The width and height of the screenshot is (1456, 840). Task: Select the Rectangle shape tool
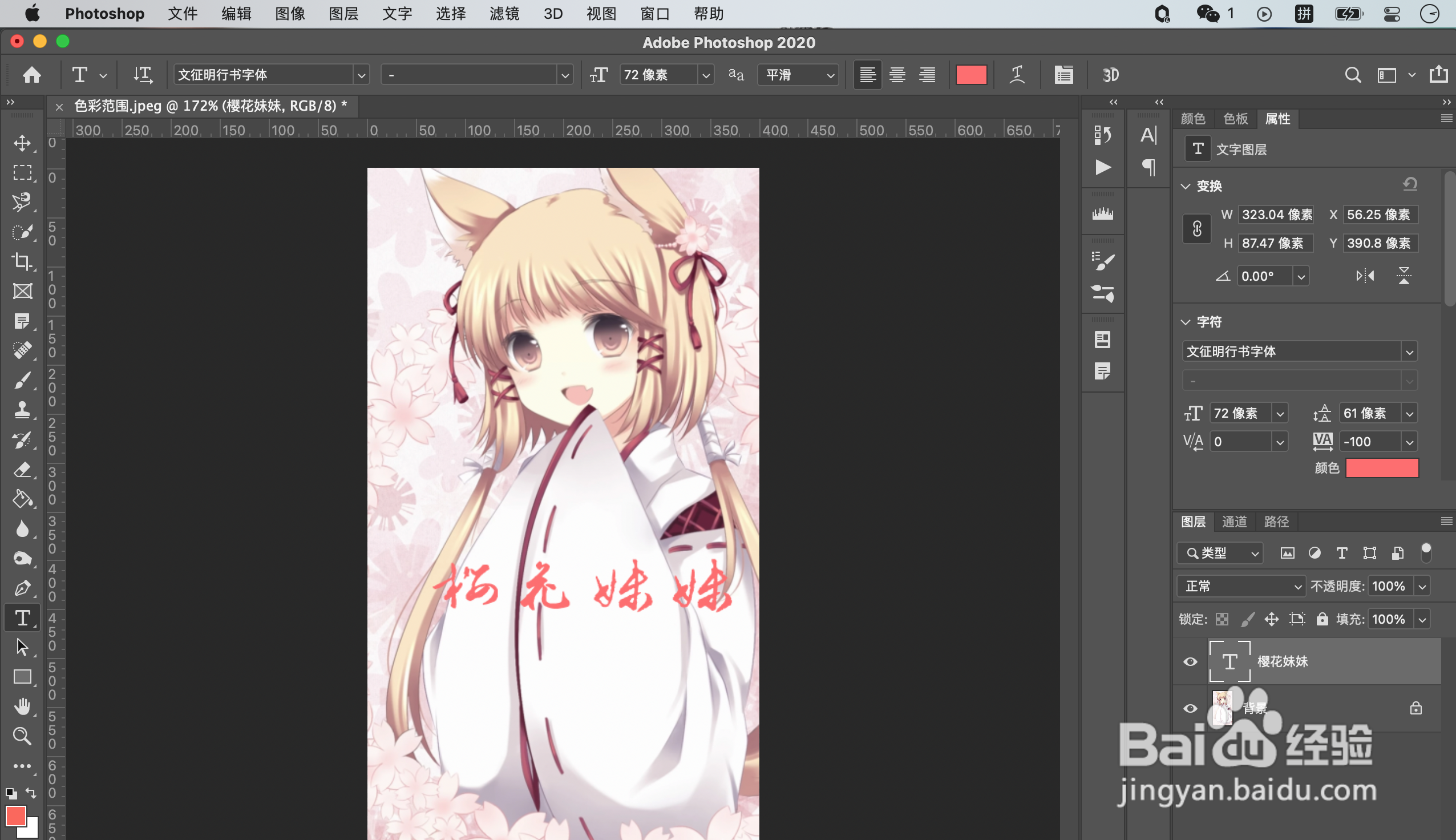coord(22,677)
